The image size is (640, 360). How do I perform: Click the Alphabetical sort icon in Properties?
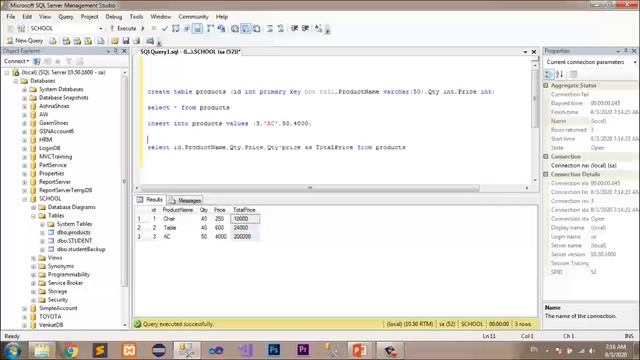(x=560, y=74)
